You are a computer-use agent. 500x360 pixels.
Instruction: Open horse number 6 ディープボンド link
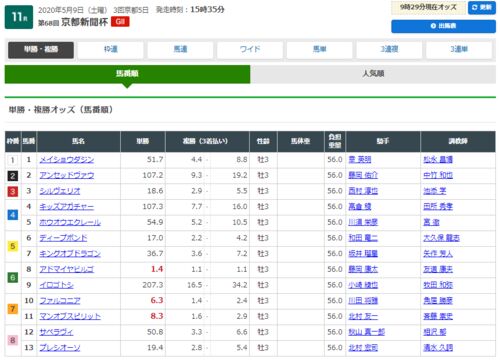pos(63,238)
